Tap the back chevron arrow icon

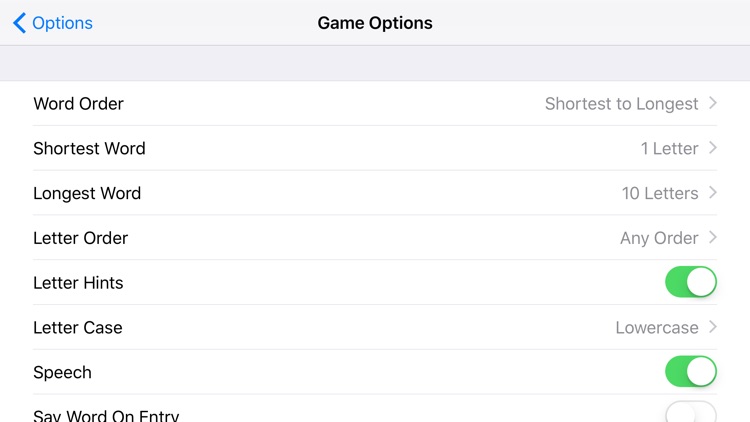tap(19, 22)
